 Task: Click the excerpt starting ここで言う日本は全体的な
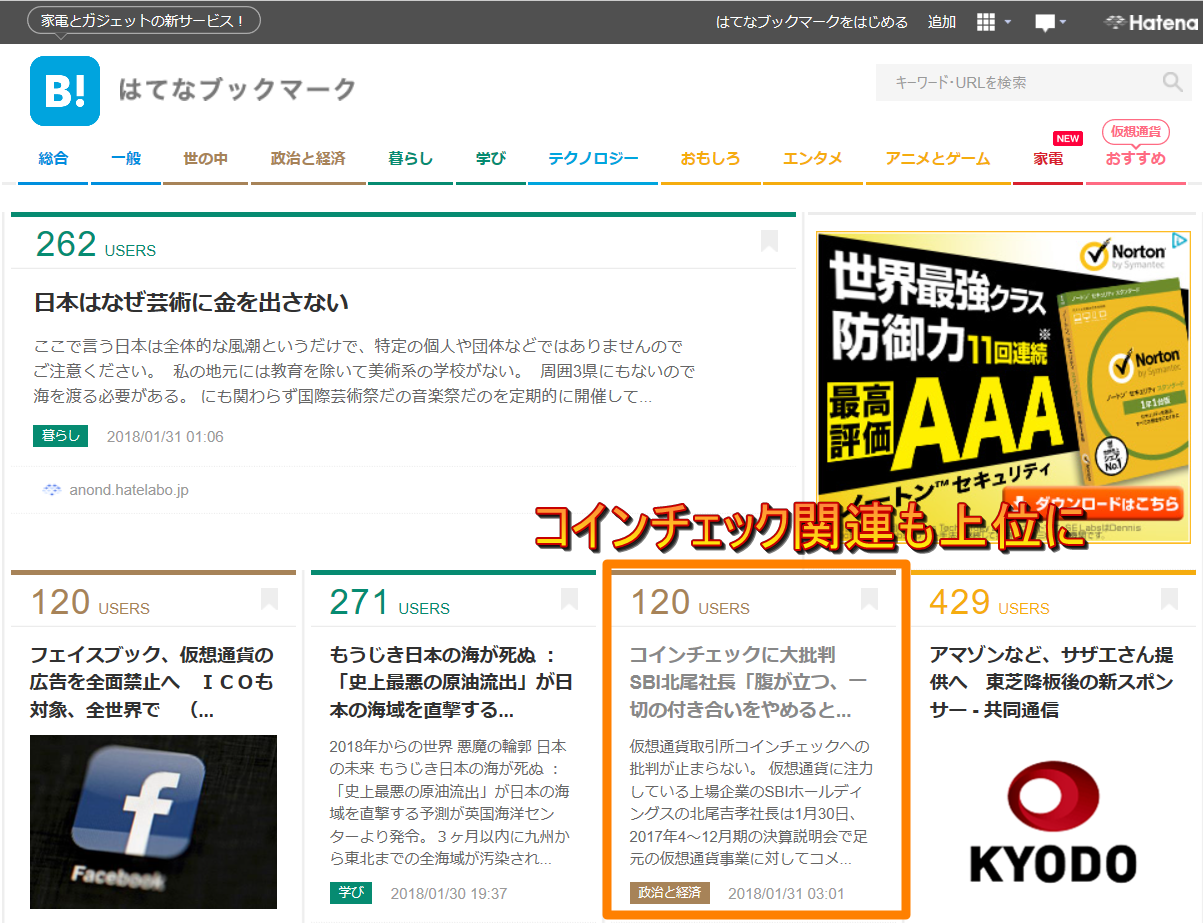click(x=364, y=372)
